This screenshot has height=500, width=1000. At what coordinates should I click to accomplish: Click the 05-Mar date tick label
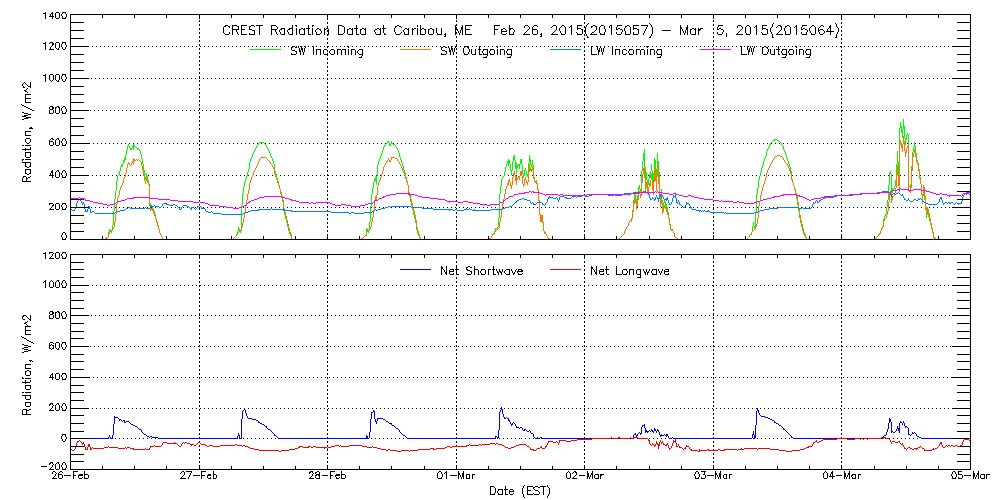click(968, 476)
